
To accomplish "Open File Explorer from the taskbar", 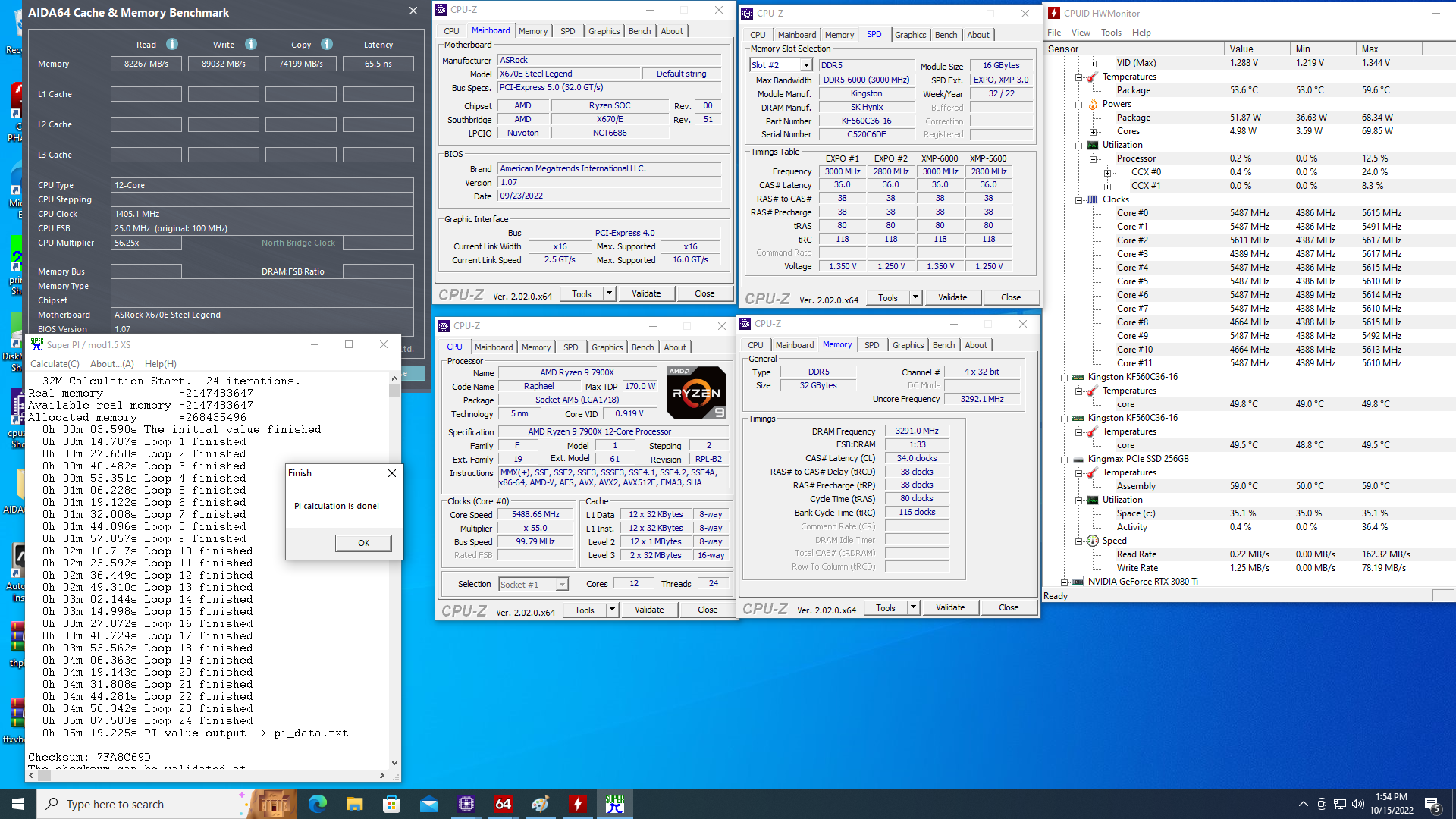I will pyautogui.click(x=354, y=804).
